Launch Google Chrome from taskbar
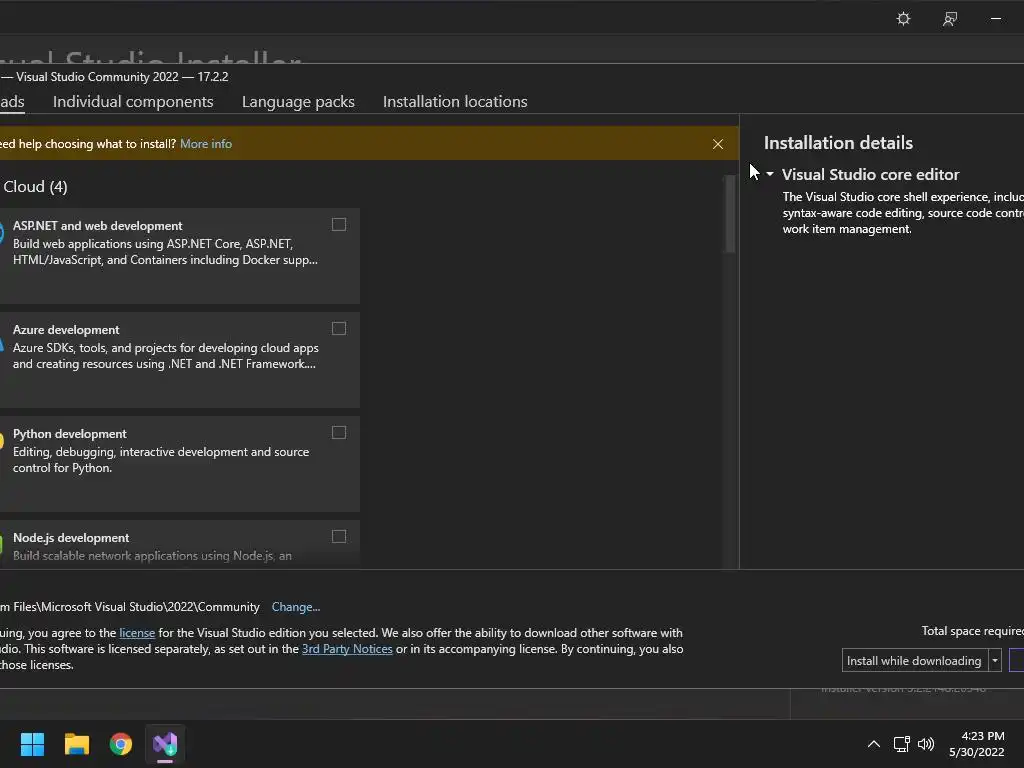This screenshot has width=1024, height=768. click(121, 744)
